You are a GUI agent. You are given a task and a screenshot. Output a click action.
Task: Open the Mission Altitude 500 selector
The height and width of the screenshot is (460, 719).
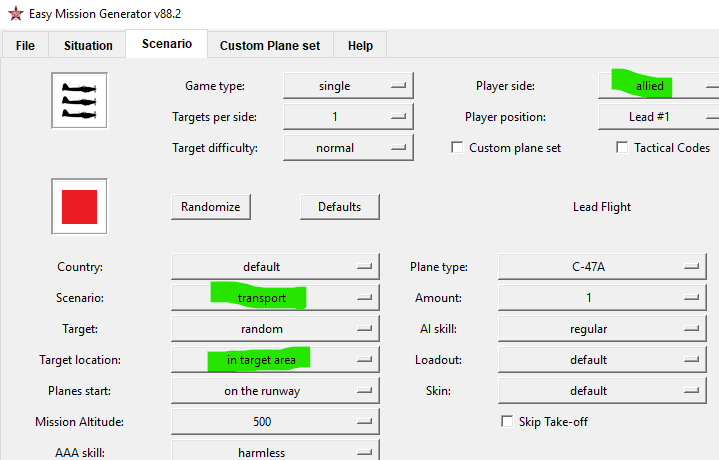pos(275,421)
